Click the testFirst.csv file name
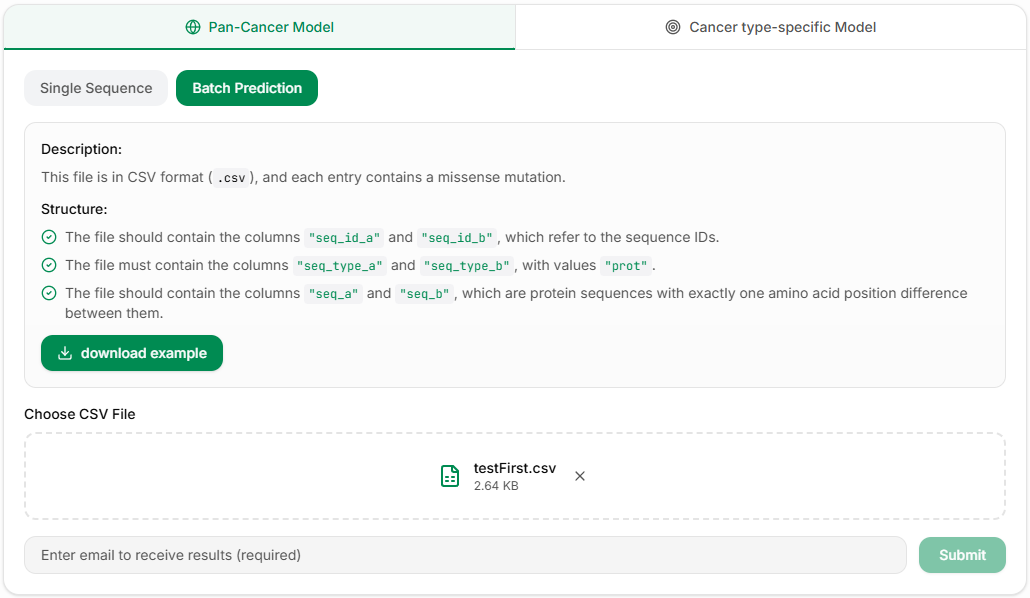 click(514, 469)
